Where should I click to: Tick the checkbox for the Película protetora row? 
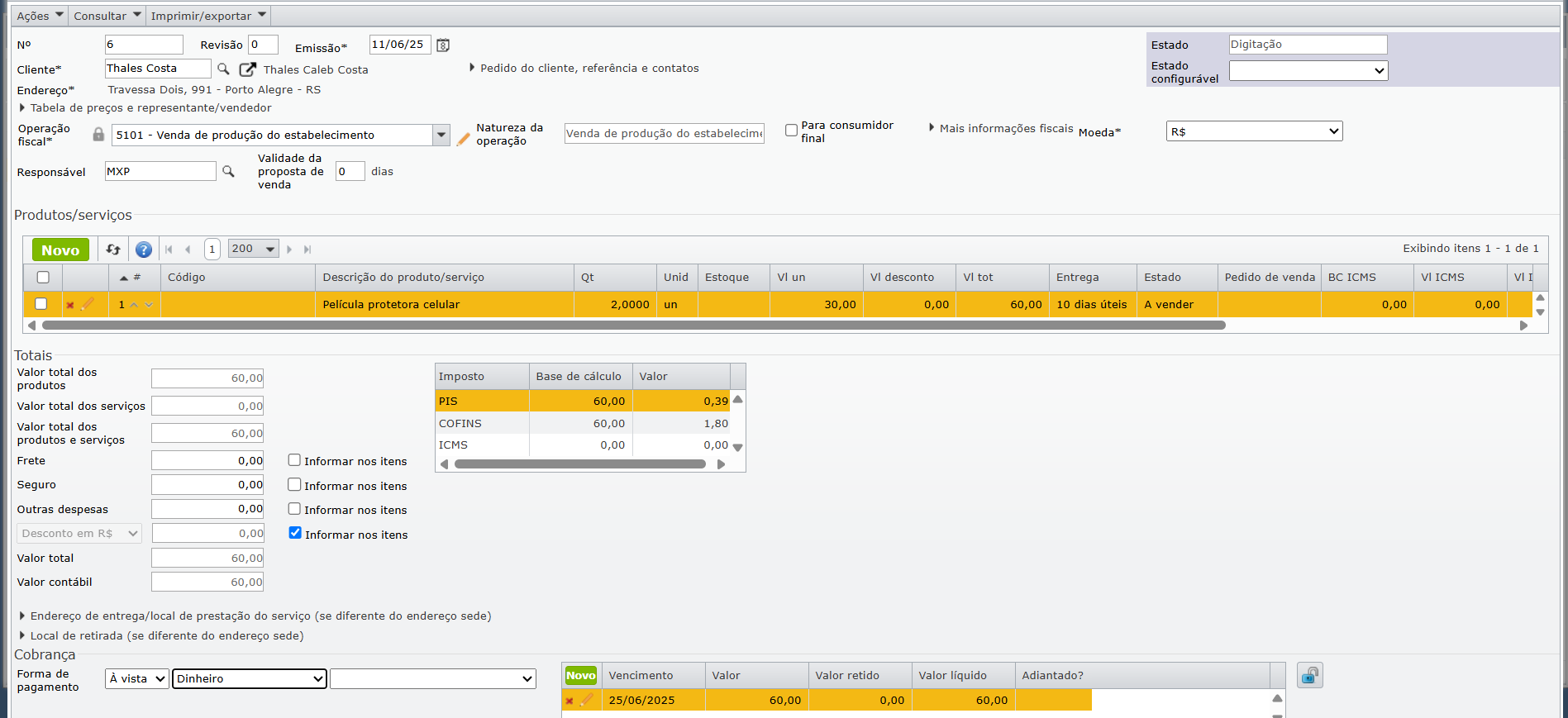41,304
